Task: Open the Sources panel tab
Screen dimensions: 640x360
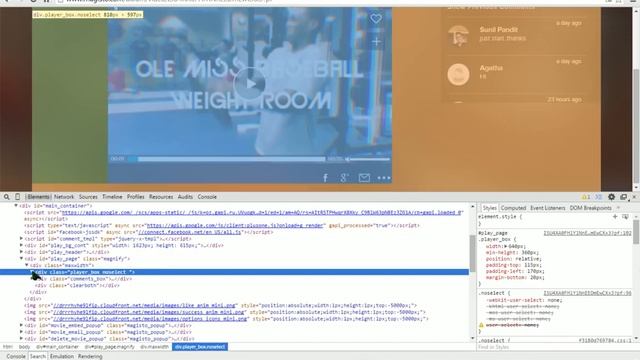Action: tap(88, 197)
